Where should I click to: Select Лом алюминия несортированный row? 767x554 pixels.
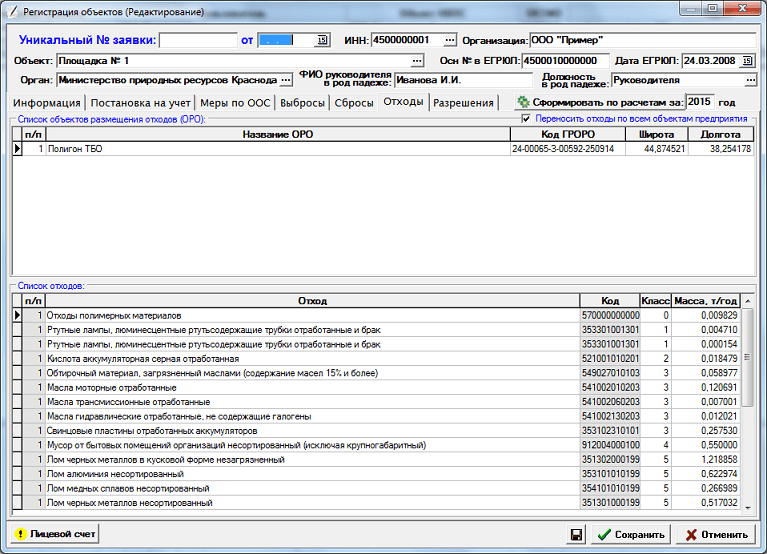[x=376, y=474]
